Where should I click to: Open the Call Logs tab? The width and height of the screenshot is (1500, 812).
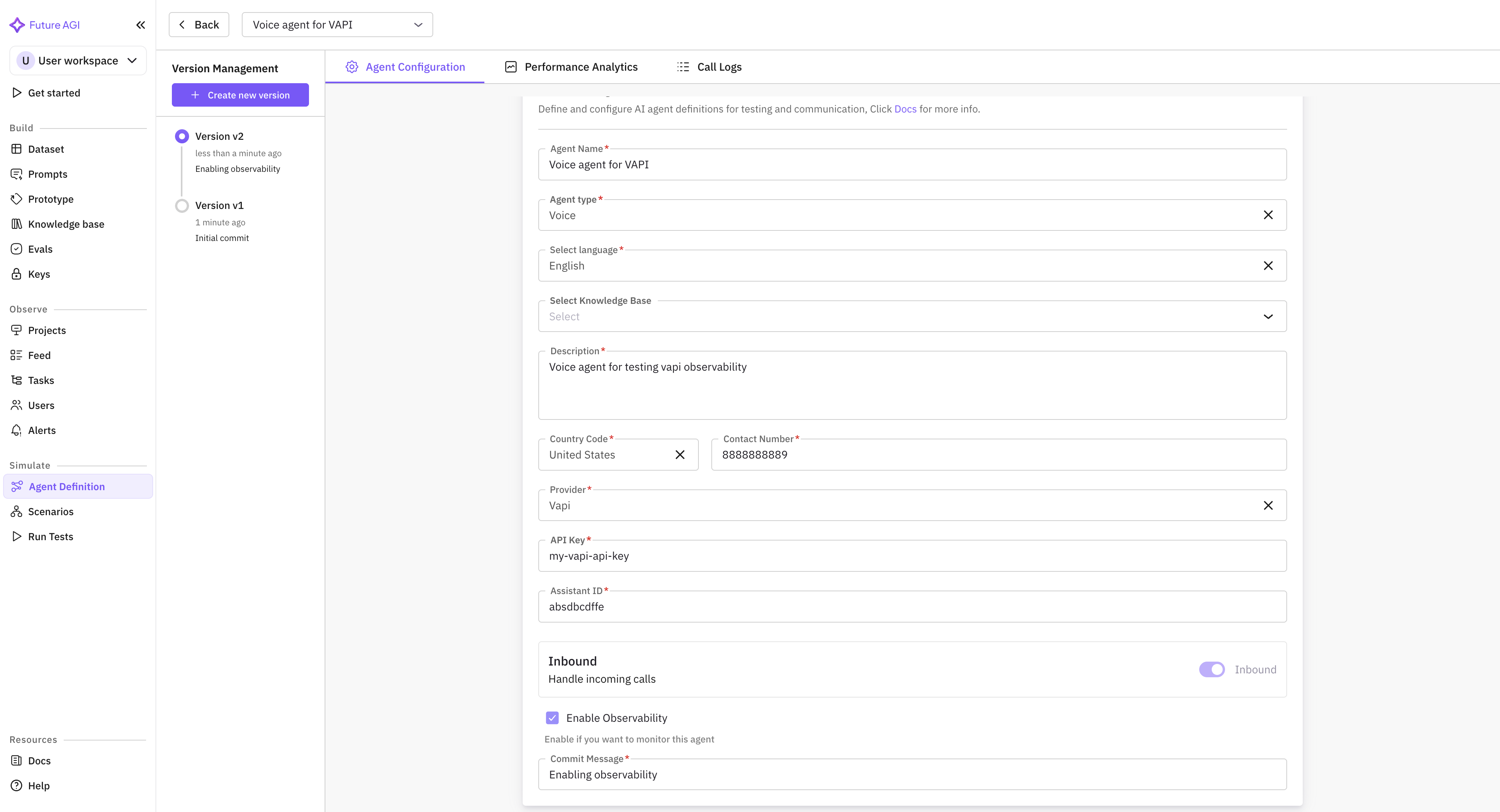tap(719, 66)
